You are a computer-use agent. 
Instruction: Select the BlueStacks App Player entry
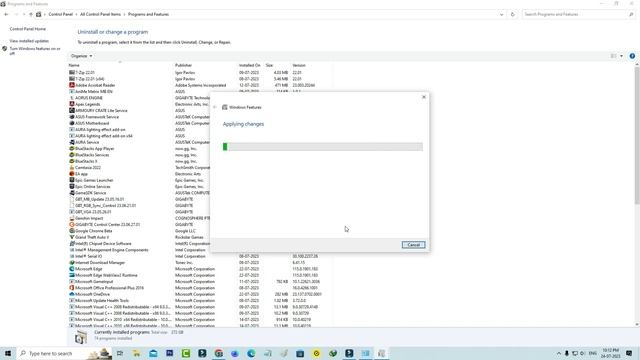94,149
